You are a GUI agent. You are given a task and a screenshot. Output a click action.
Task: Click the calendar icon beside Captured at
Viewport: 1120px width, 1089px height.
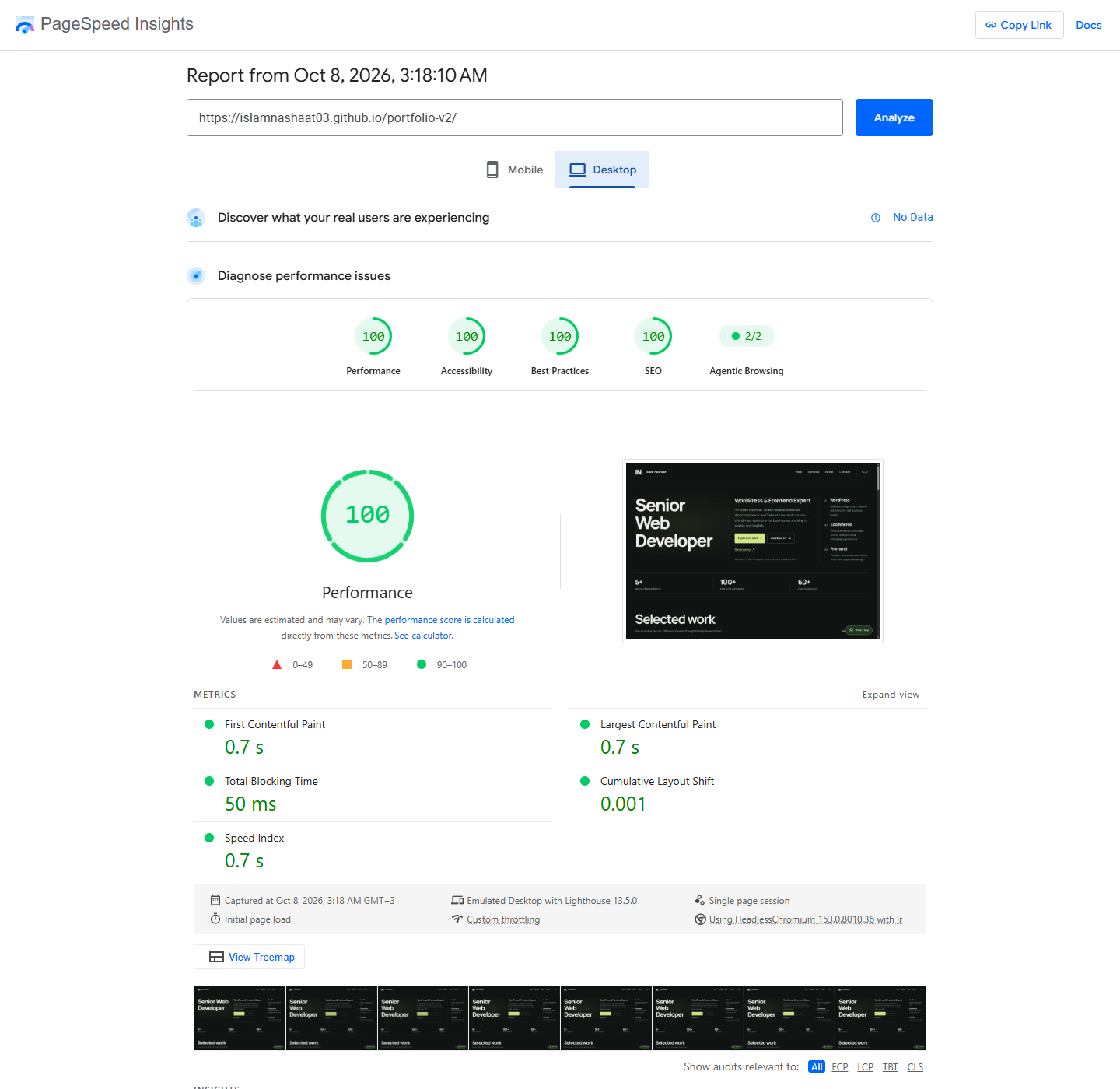(215, 900)
